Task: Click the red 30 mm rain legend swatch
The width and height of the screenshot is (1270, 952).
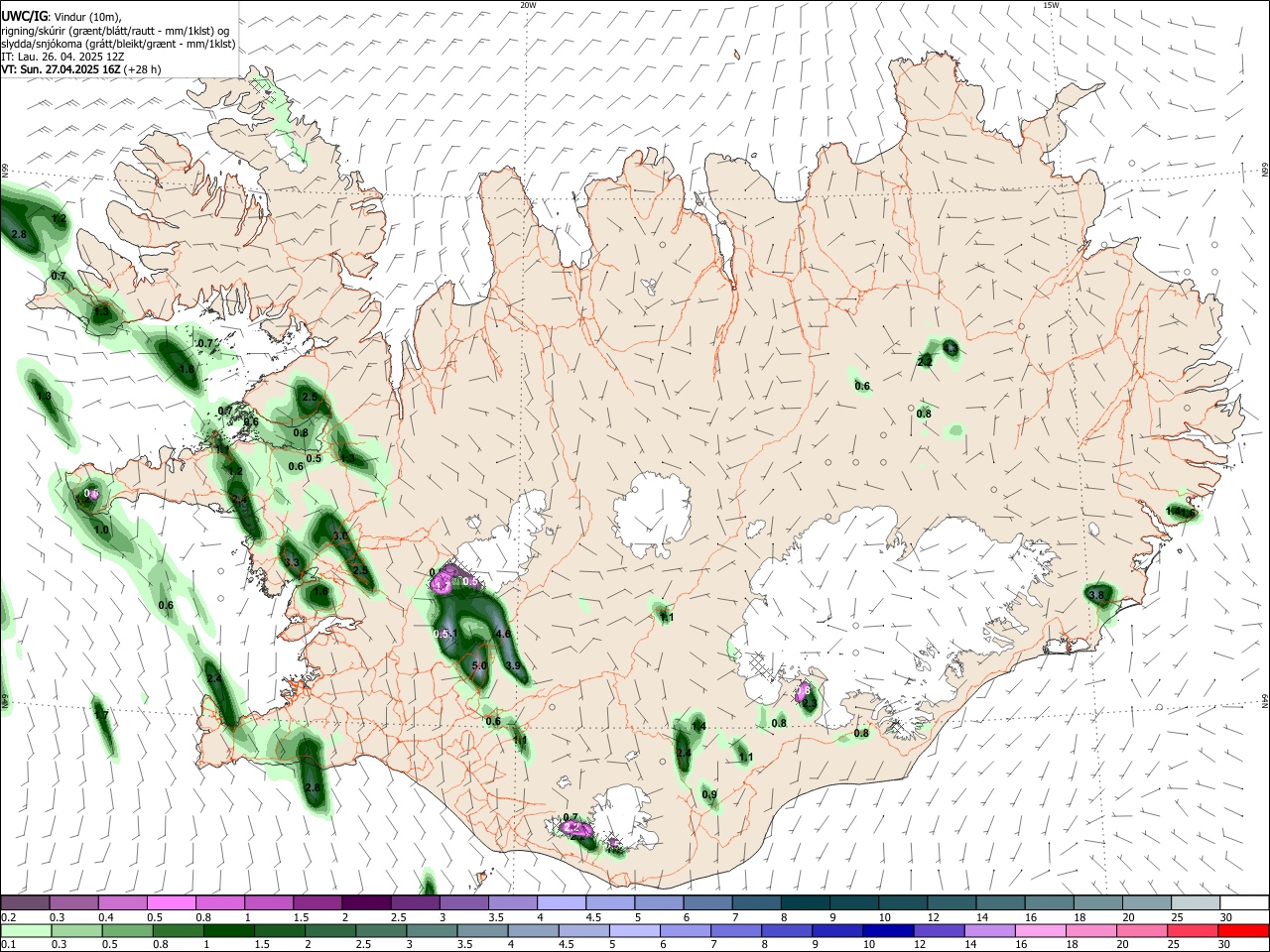Action: click(1244, 930)
